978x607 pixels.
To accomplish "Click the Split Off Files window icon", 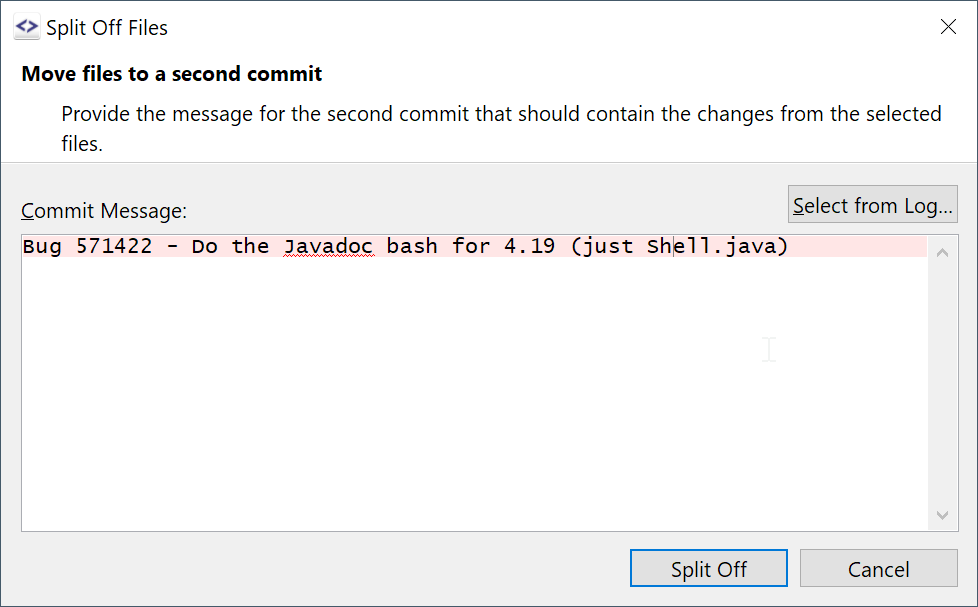I will 27,27.
